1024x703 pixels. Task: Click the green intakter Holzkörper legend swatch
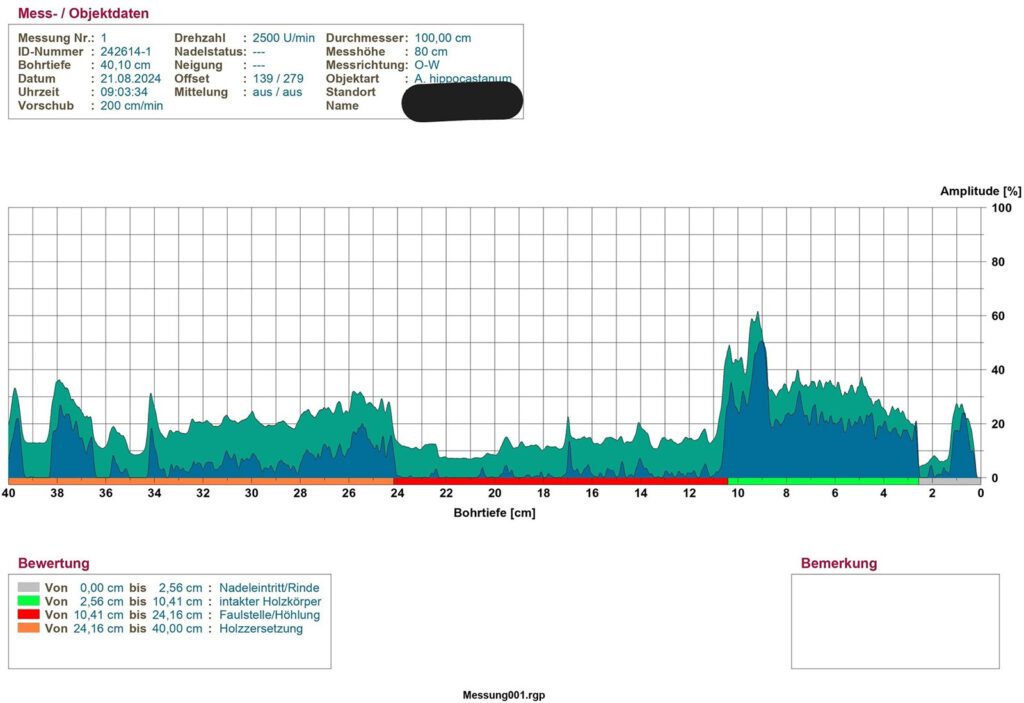coord(29,602)
